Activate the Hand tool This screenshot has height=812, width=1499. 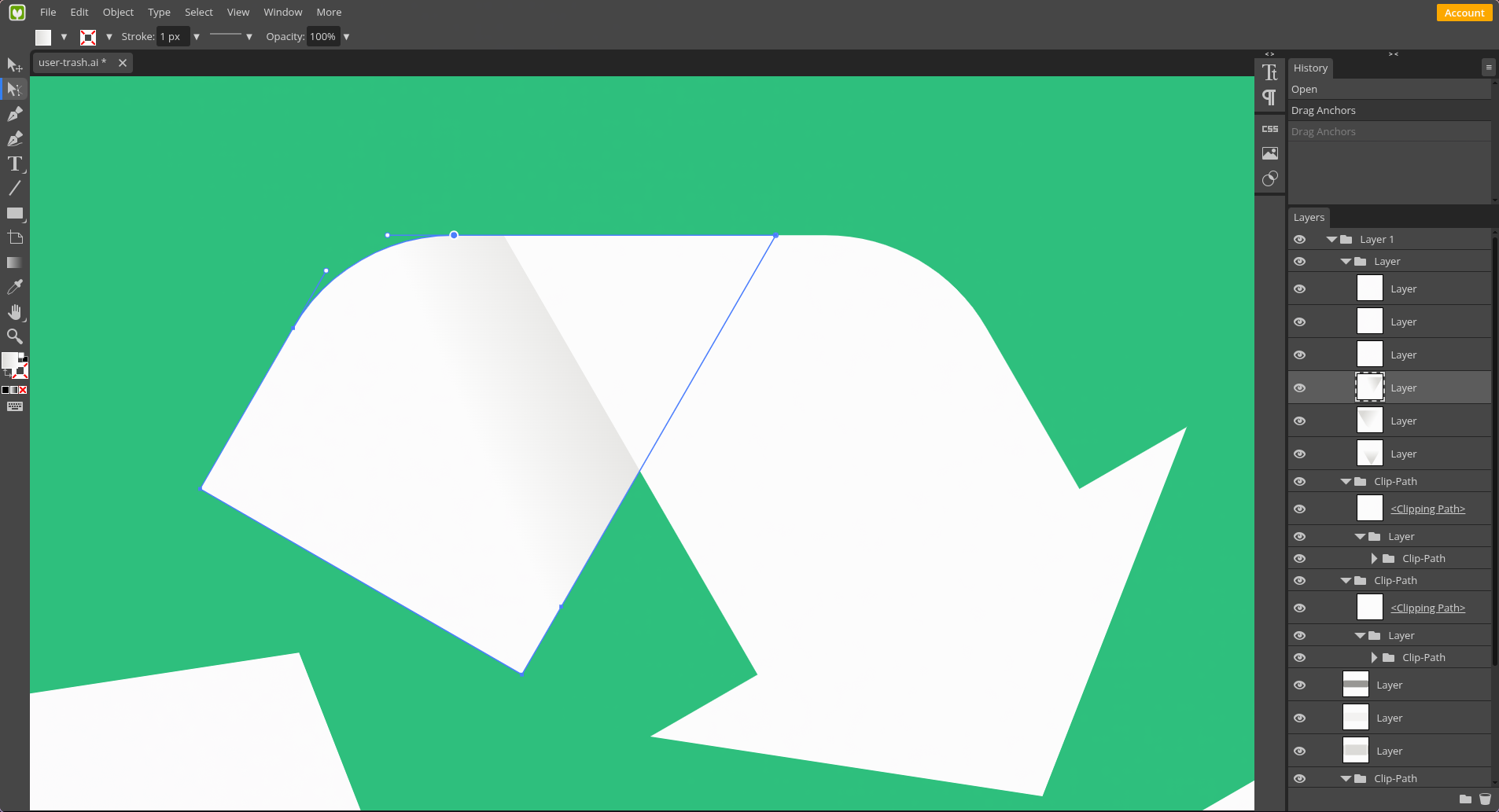pyautogui.click(x=15, y=312)
